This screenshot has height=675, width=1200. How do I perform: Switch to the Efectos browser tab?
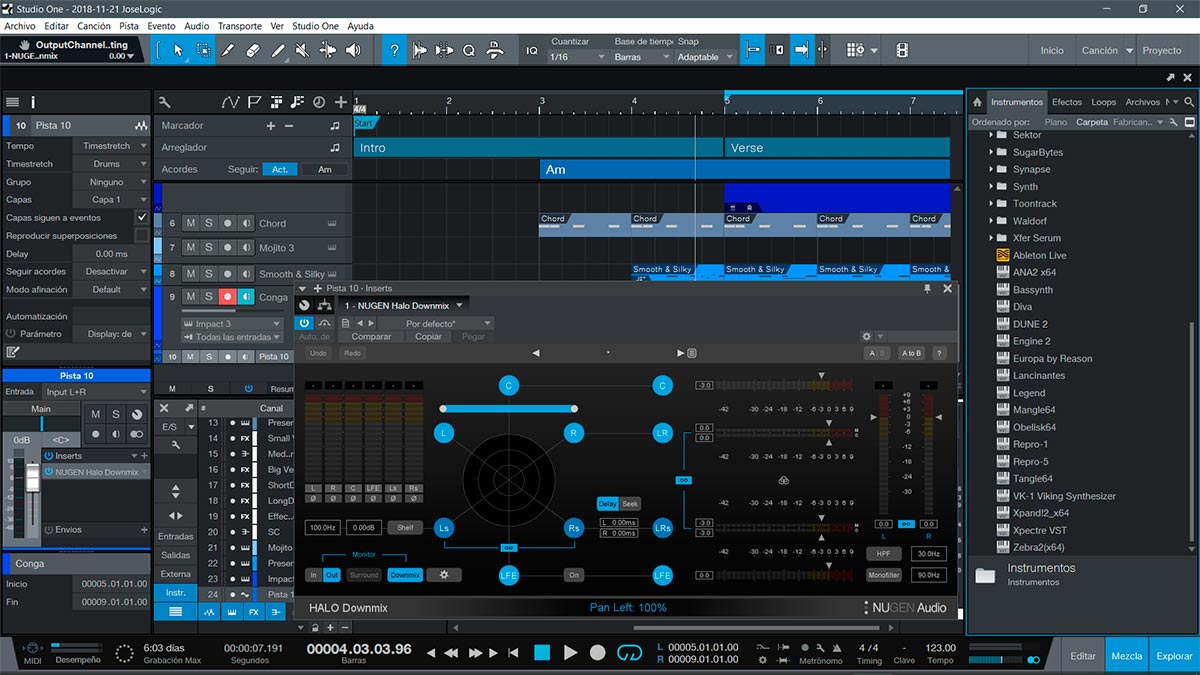[1067, 102]
